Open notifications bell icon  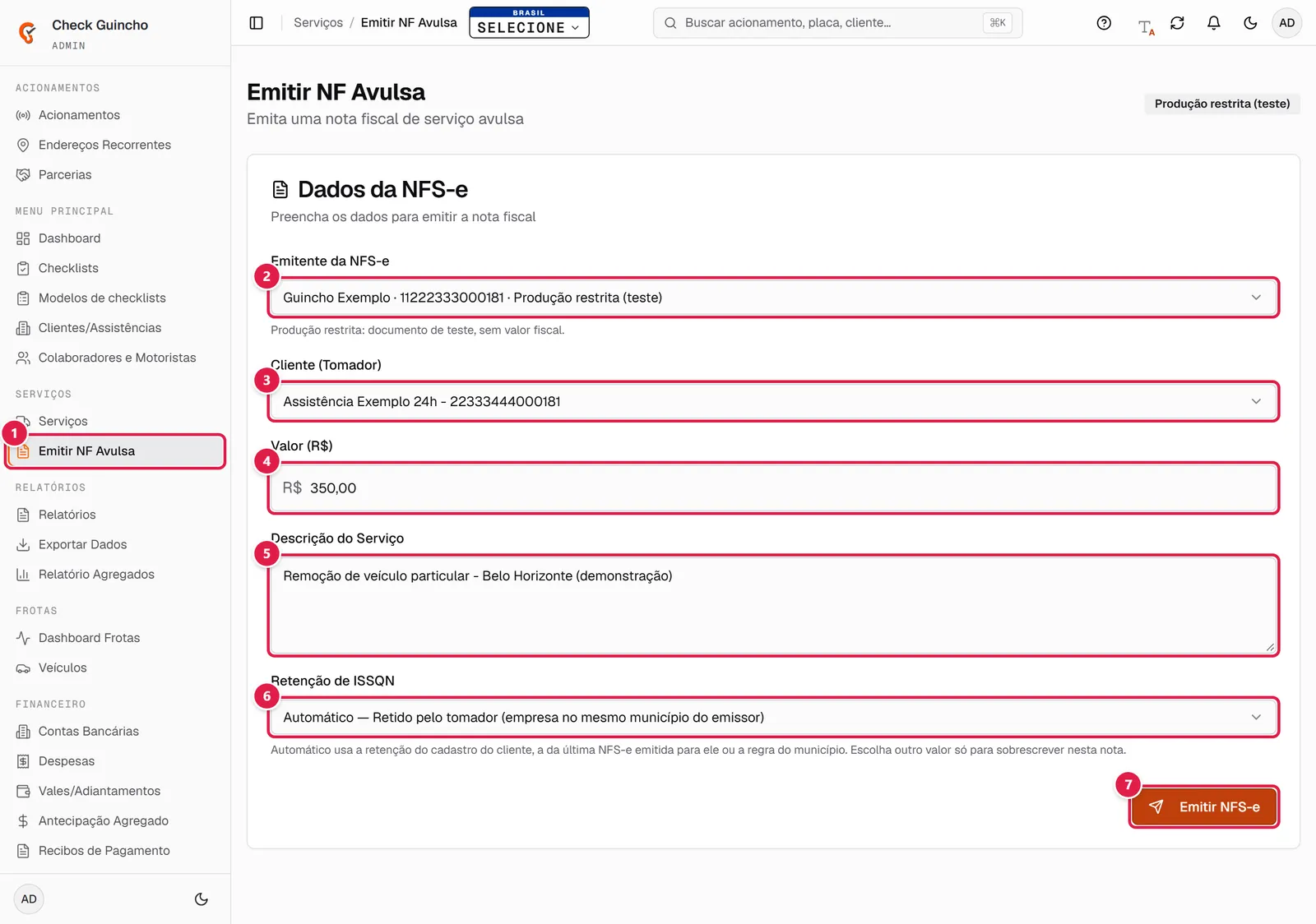point(1213,23)
